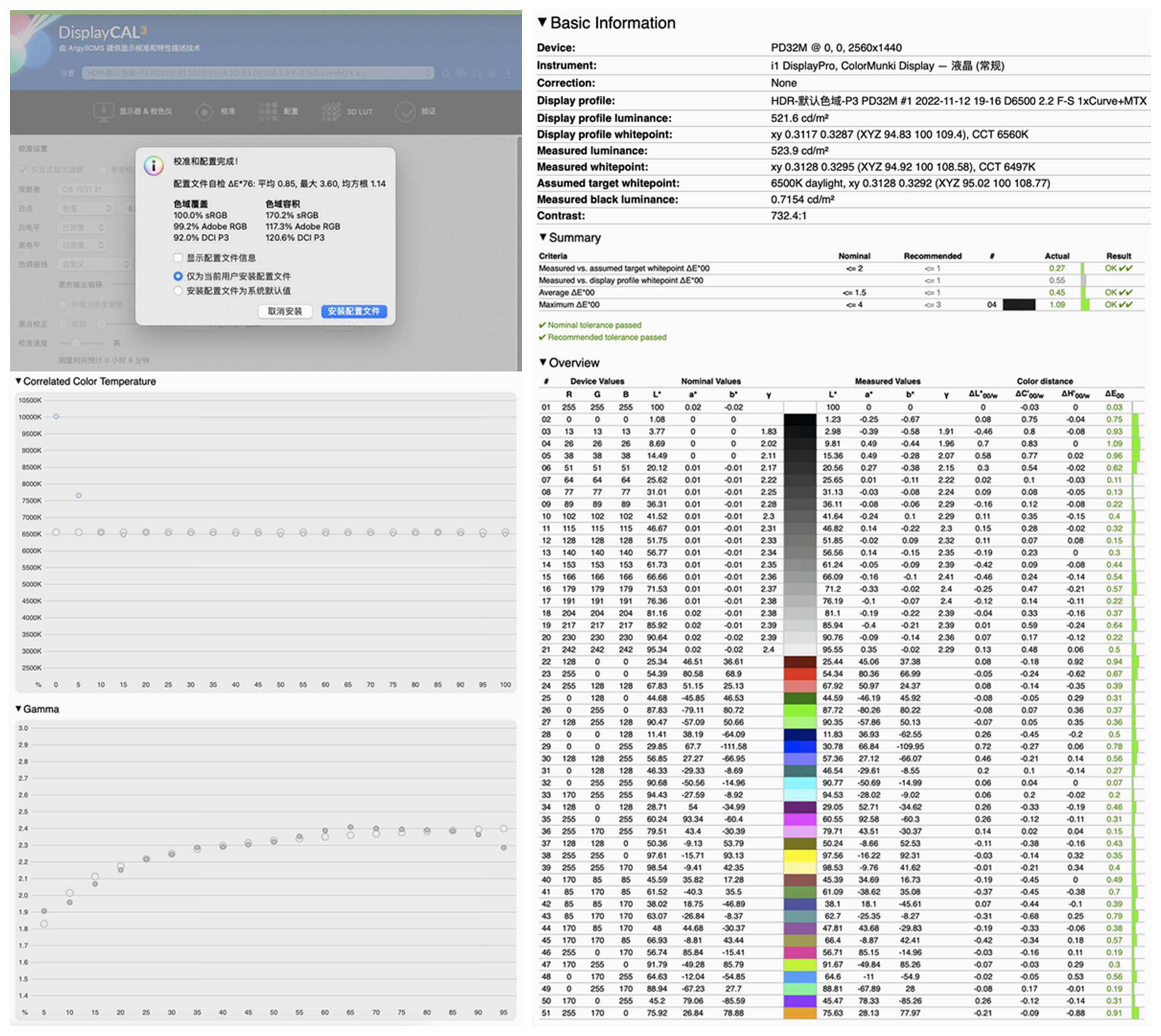Click the download arrow icon in header

508,73
